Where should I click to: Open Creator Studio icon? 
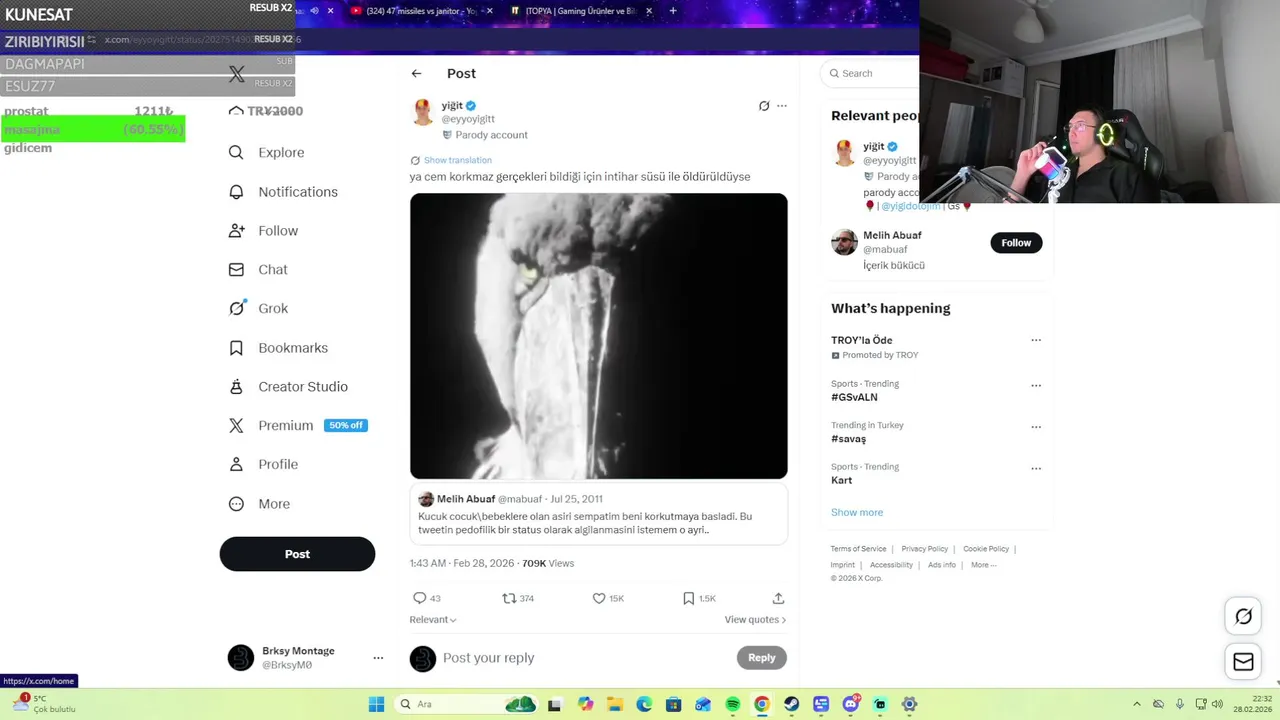click(x=236, y=386)
